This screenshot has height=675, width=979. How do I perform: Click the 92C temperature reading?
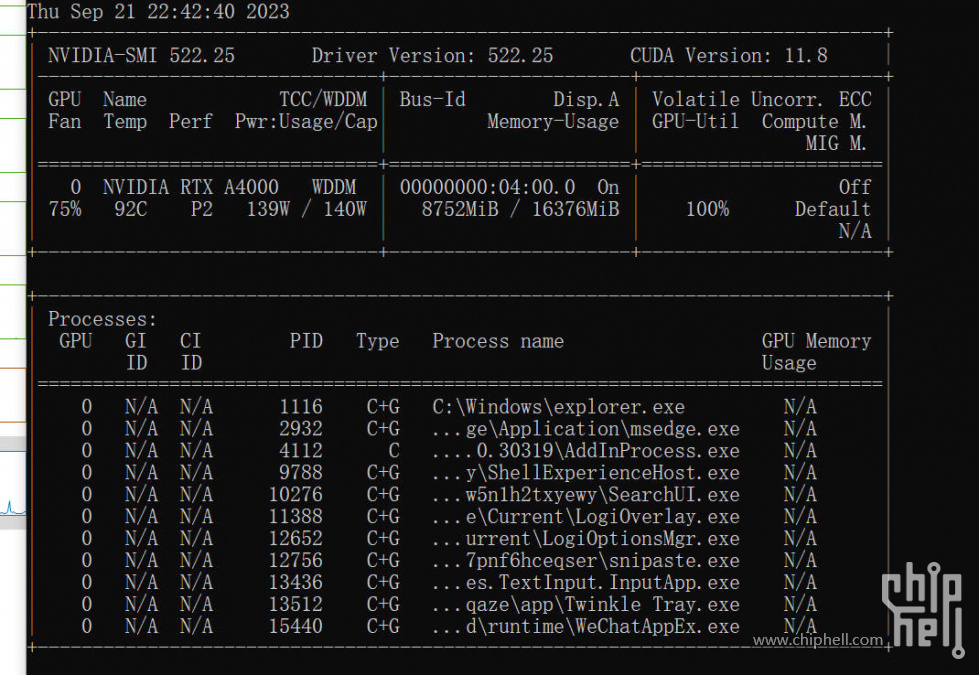point(130,209)
